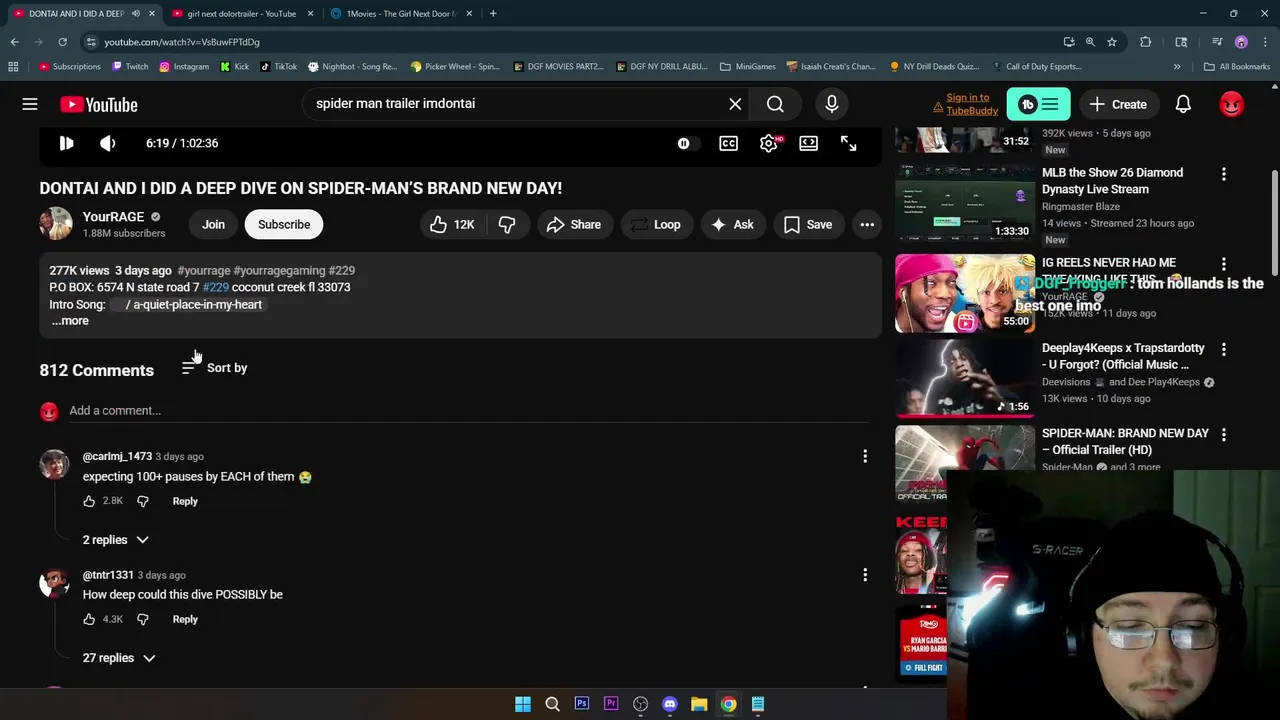Open All Bookmarks folder

pyautogui.click(x=1237, y=67)
